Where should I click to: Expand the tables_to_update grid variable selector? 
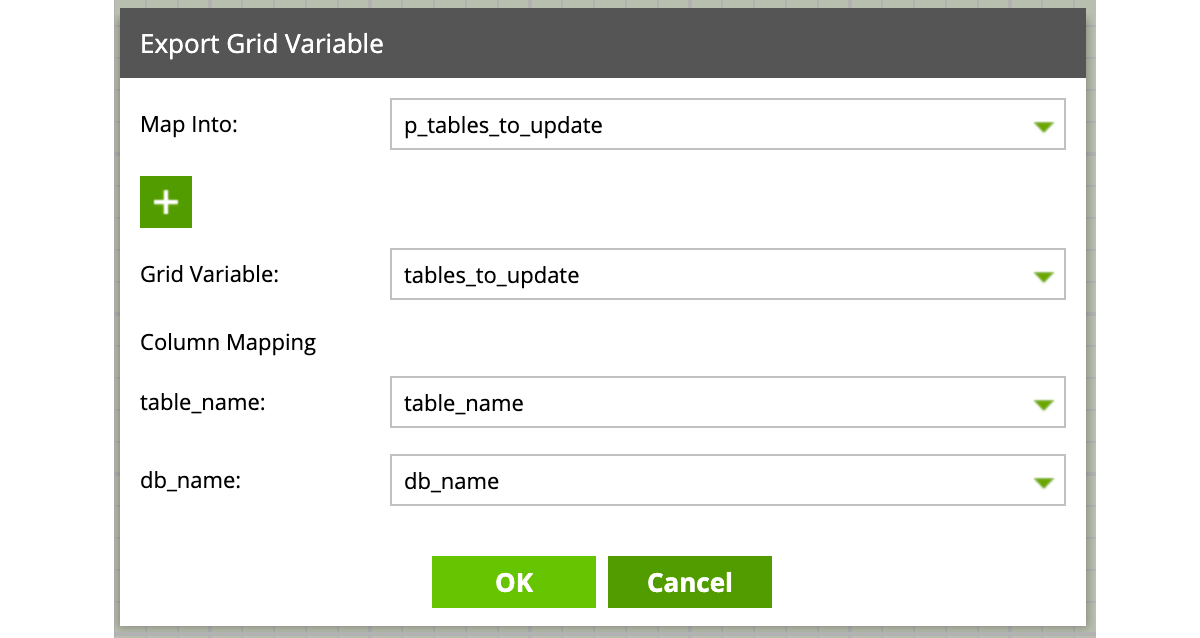pos(700,276)
